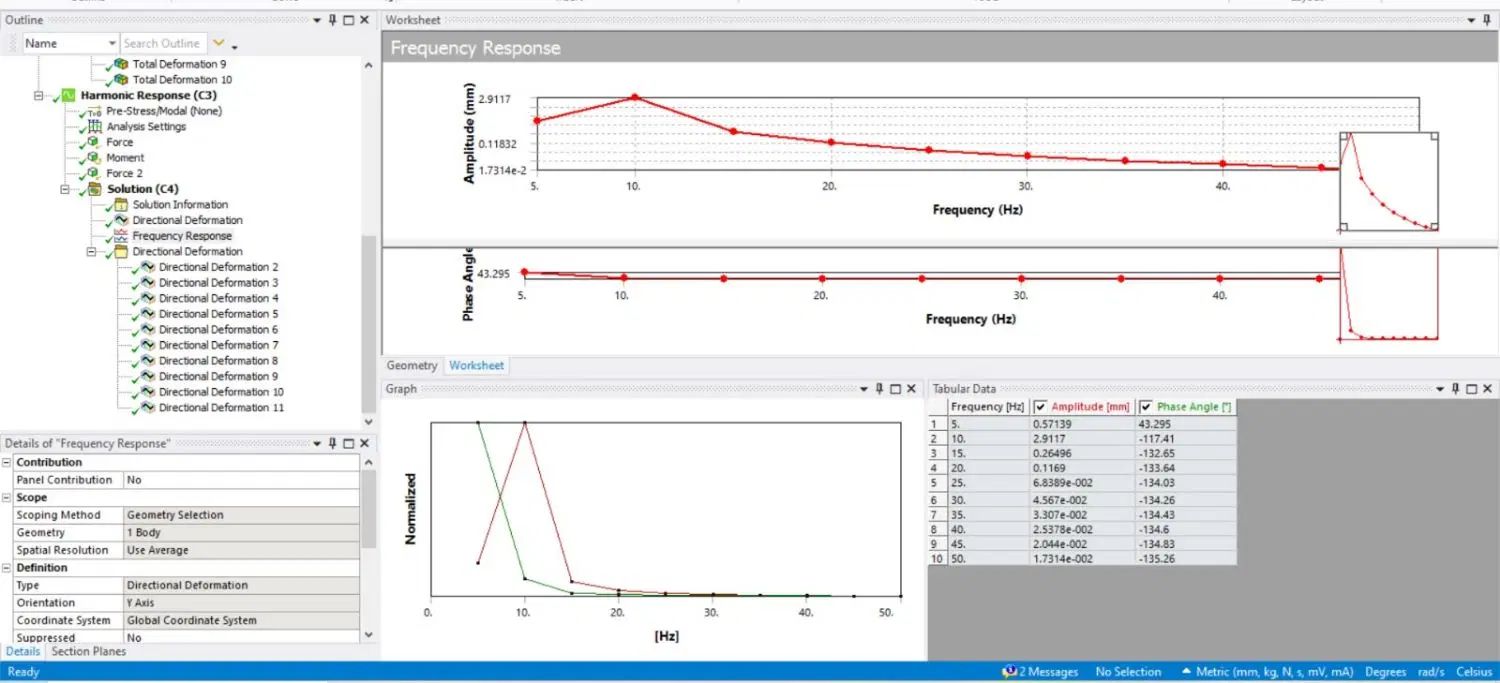Open the 2 Messages status item
The width and height of the screenshot is (1500, 683).
[1040, 672]
